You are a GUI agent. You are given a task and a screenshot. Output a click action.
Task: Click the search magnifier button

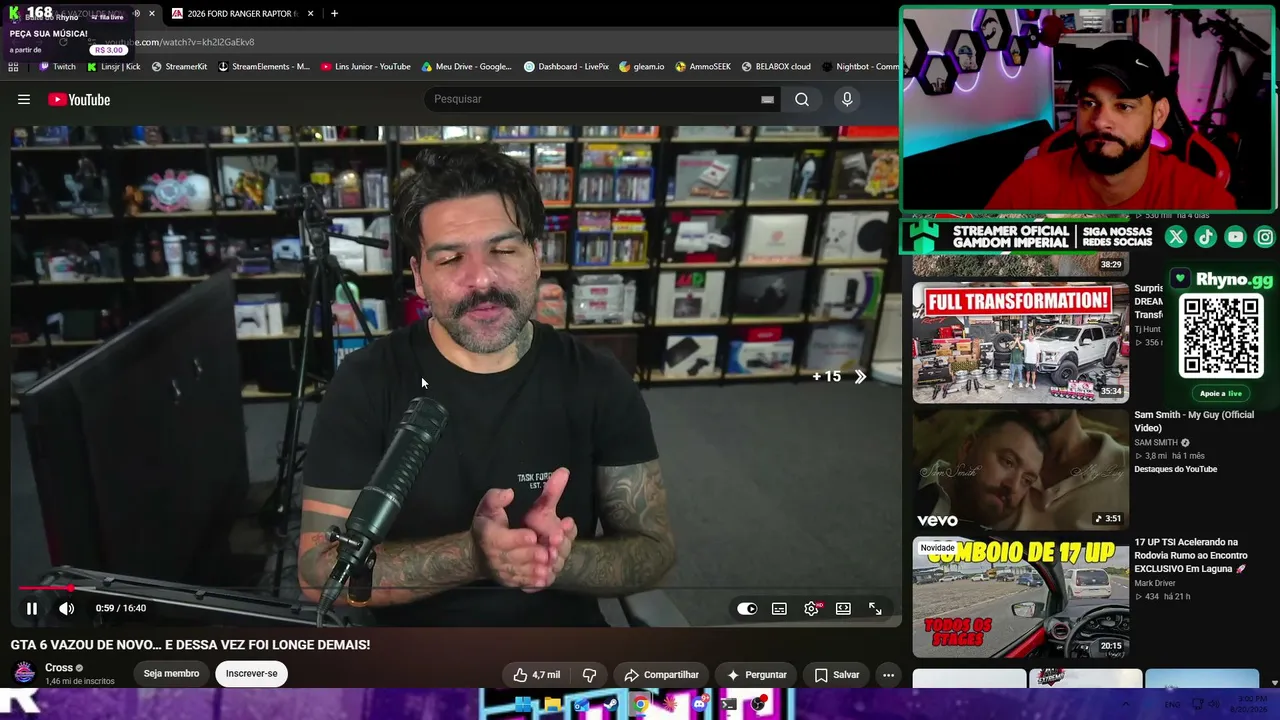click(x=802, y=99)
